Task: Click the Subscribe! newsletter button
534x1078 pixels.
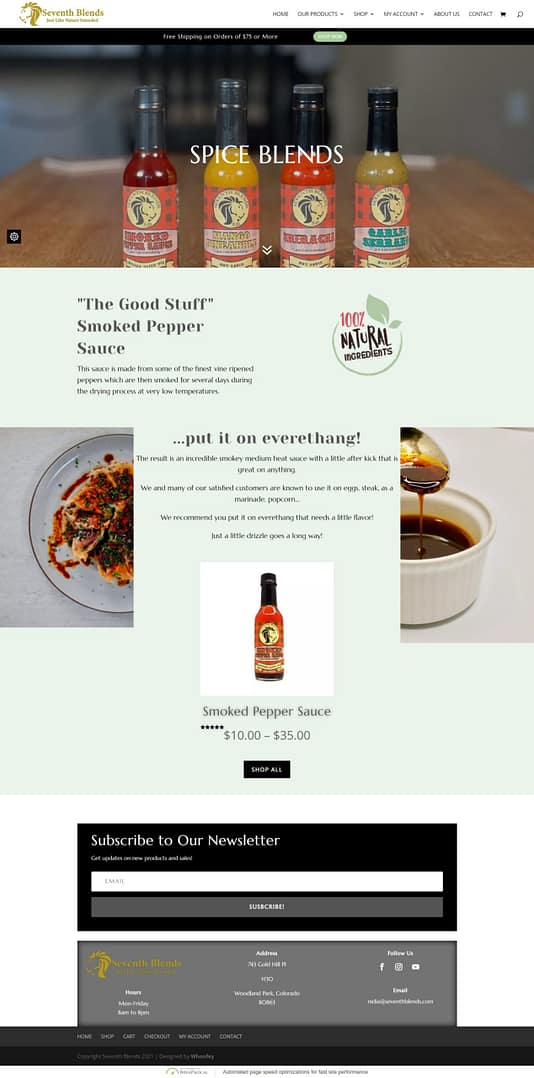Action: (x=267, y=907)
